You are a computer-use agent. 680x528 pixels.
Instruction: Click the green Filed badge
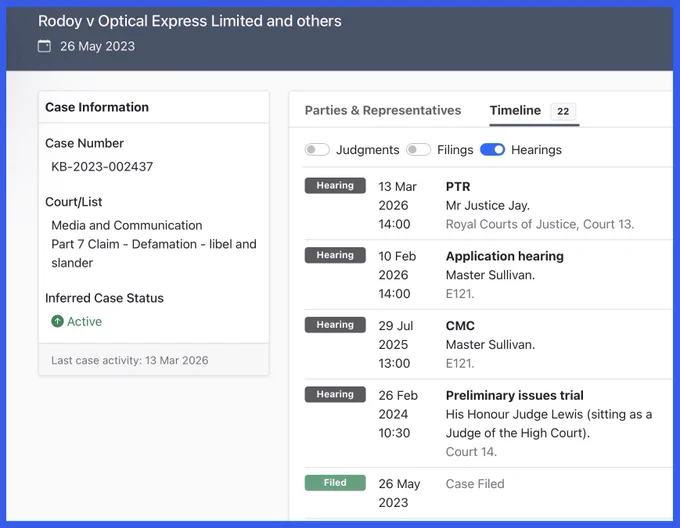pyautogui.click(x=335, y=482)
